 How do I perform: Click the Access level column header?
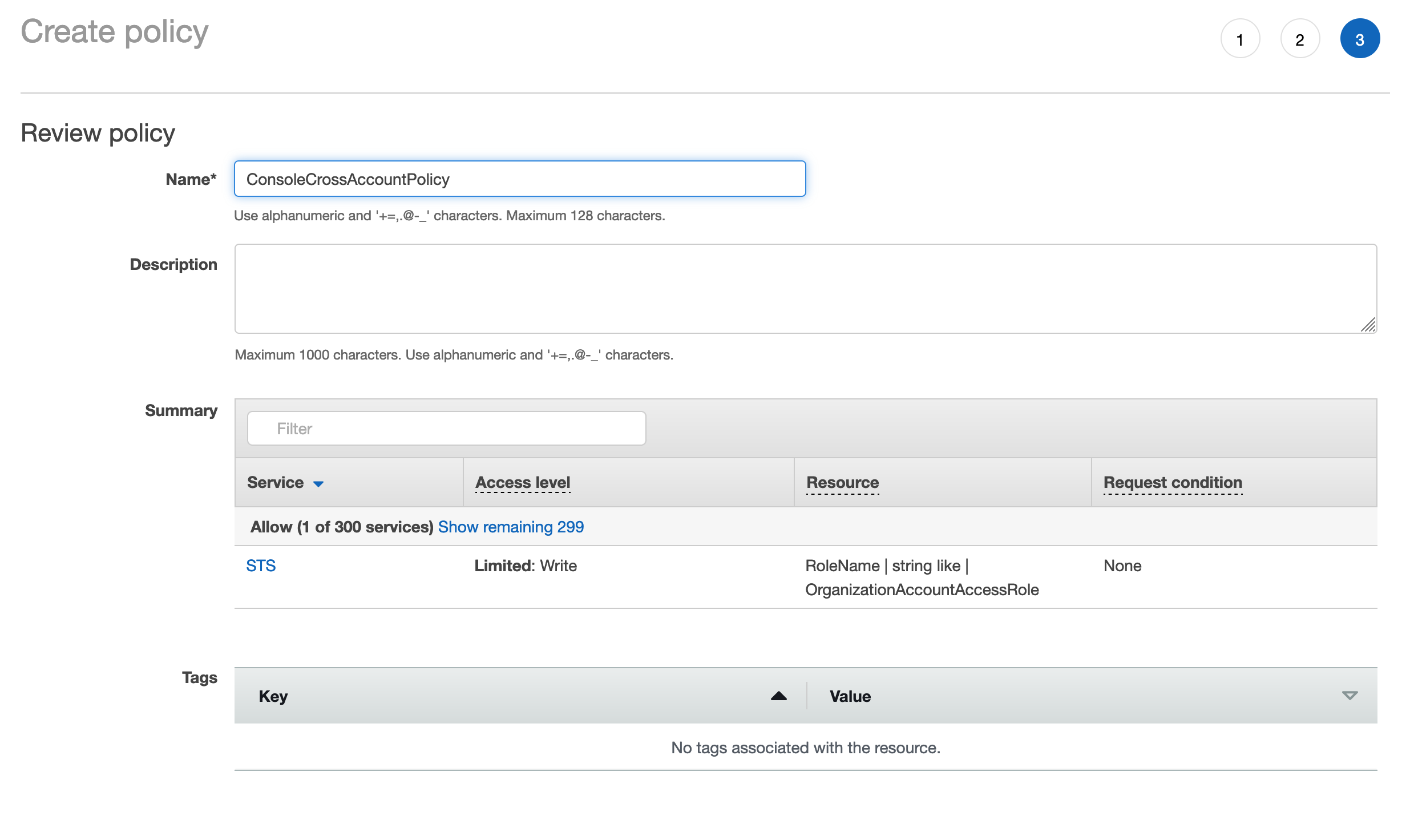[523, 483]
